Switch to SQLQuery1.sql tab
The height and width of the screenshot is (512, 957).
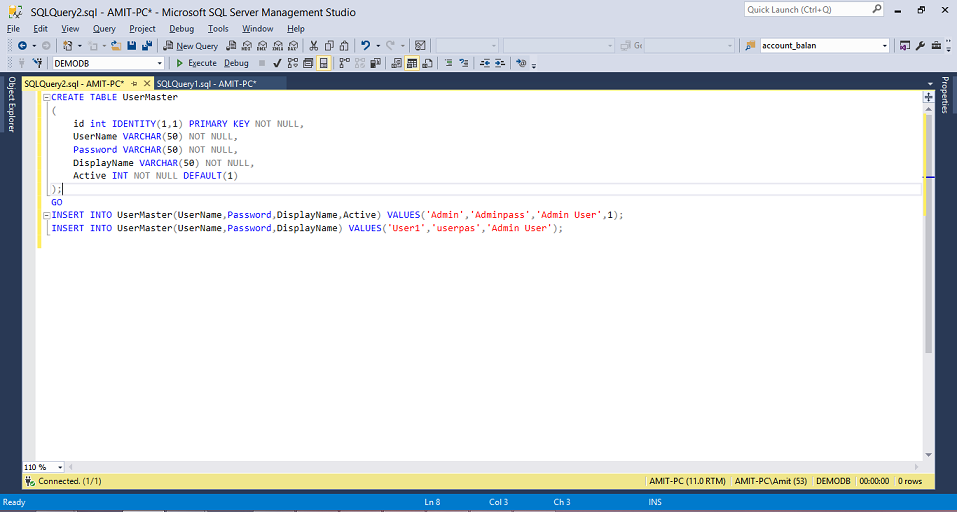coord(206,84)
